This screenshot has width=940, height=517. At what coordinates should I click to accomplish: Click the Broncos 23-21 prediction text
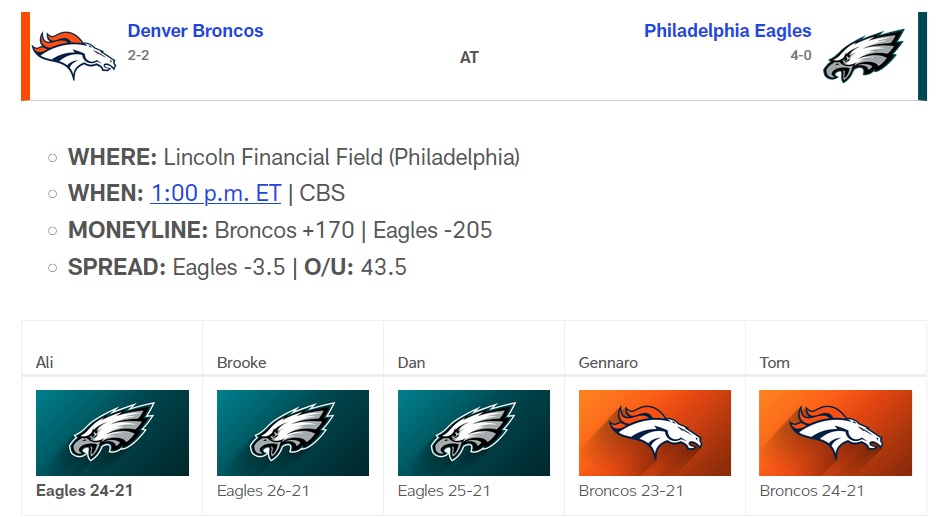coord(631,490)
